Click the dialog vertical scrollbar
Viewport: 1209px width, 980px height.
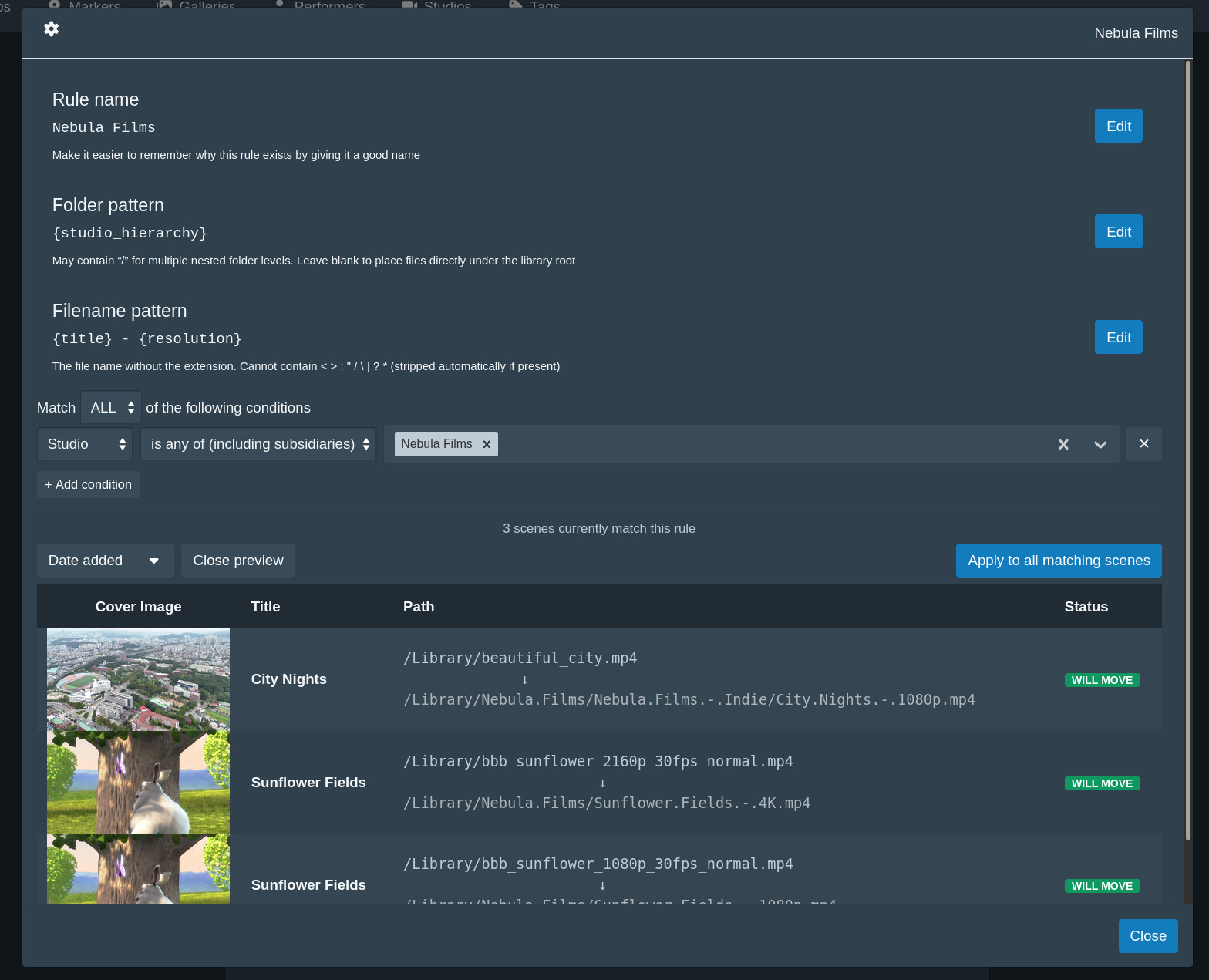click(1188, 450)
